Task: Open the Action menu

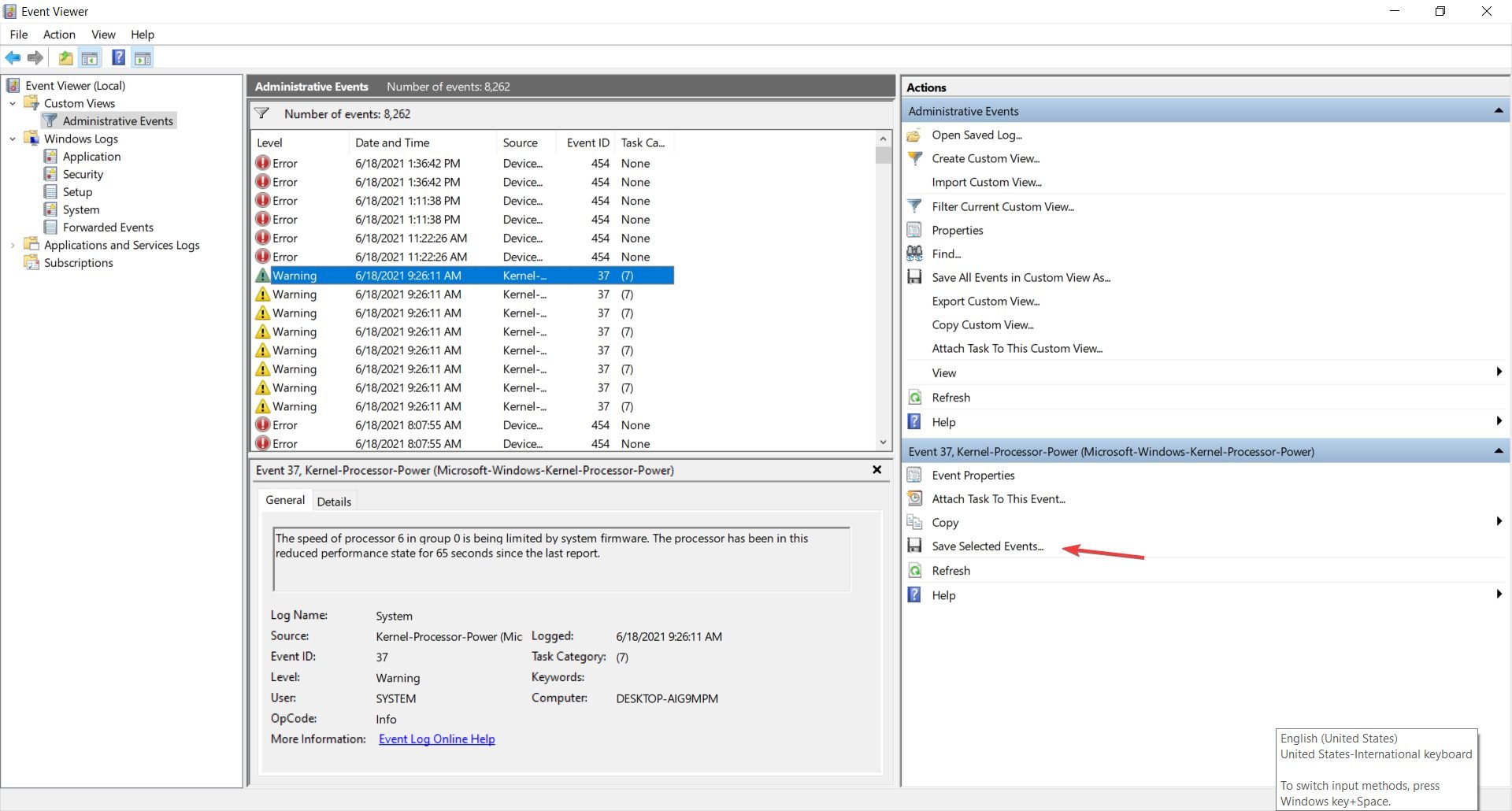Action: tap(59, 34)
